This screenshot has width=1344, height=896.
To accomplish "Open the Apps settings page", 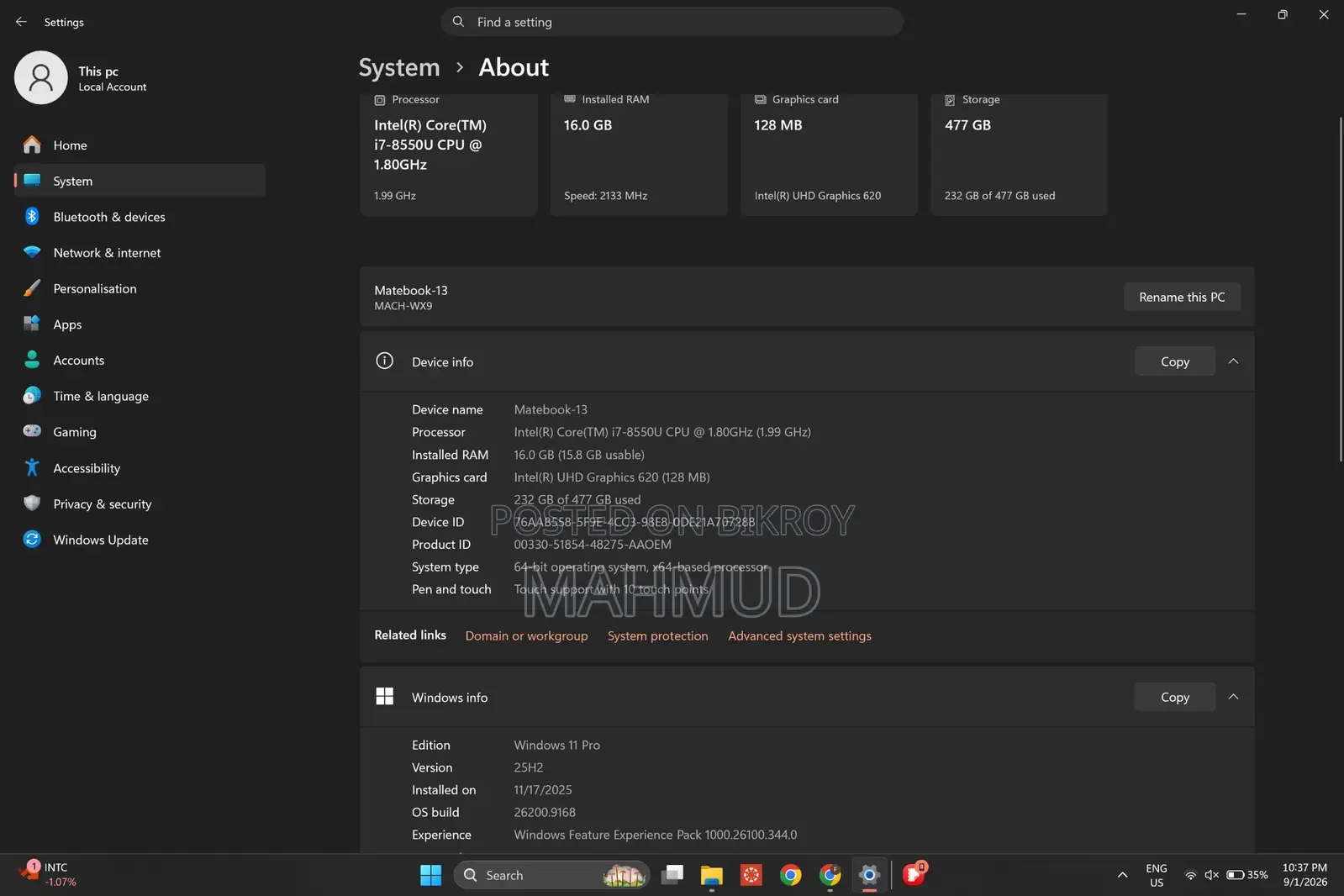I will pos(140,324).
